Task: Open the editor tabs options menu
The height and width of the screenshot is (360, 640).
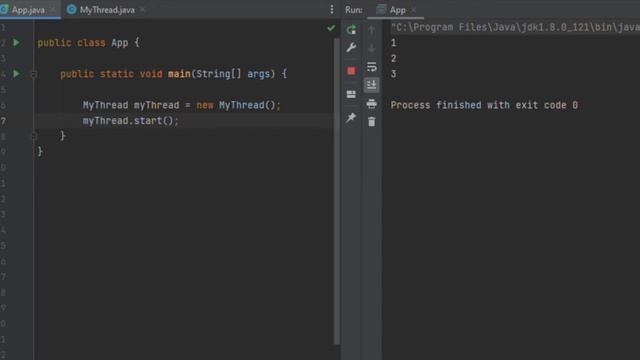Action: pos(332,9)
